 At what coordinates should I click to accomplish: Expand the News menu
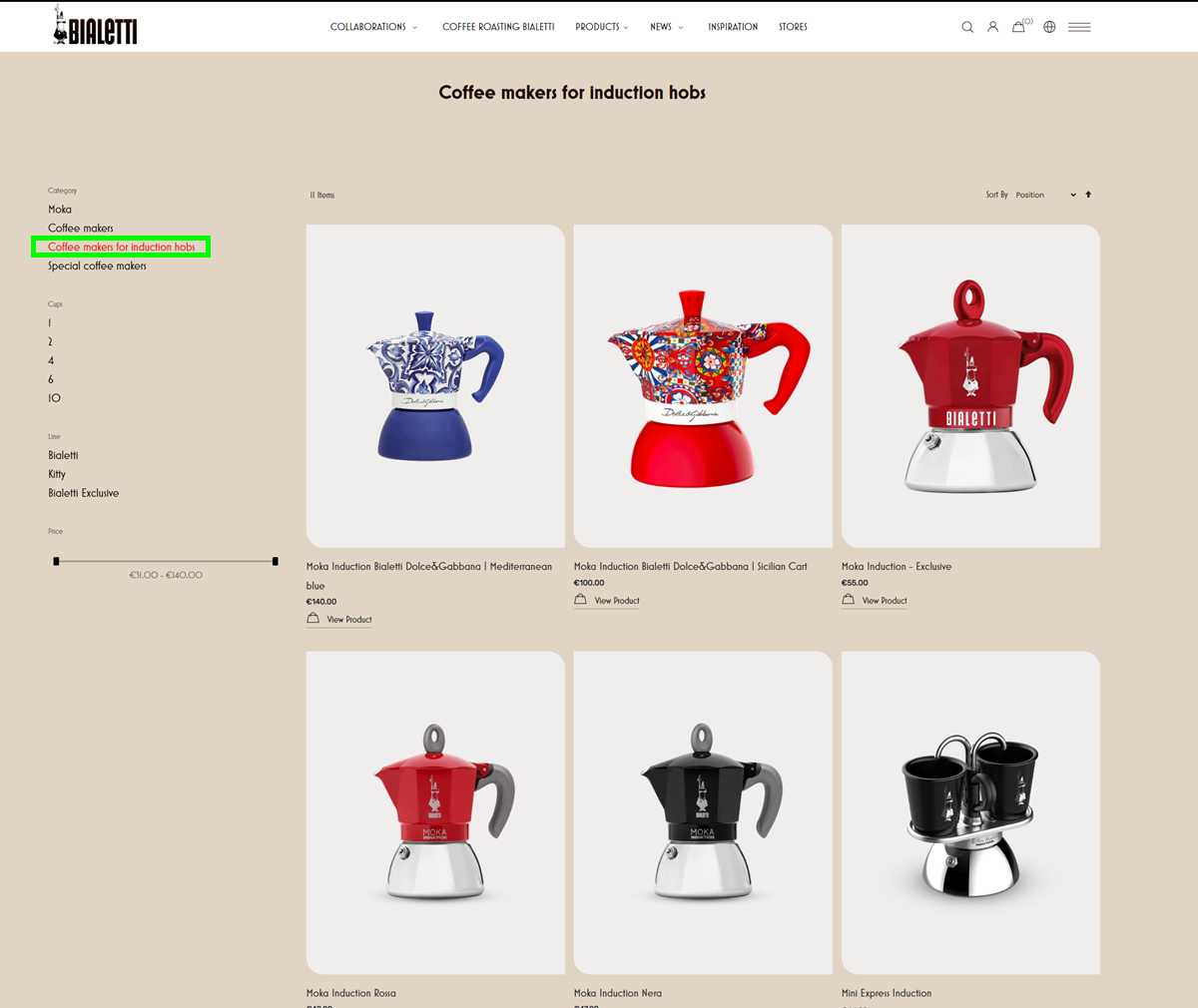(x=667, y=27)
